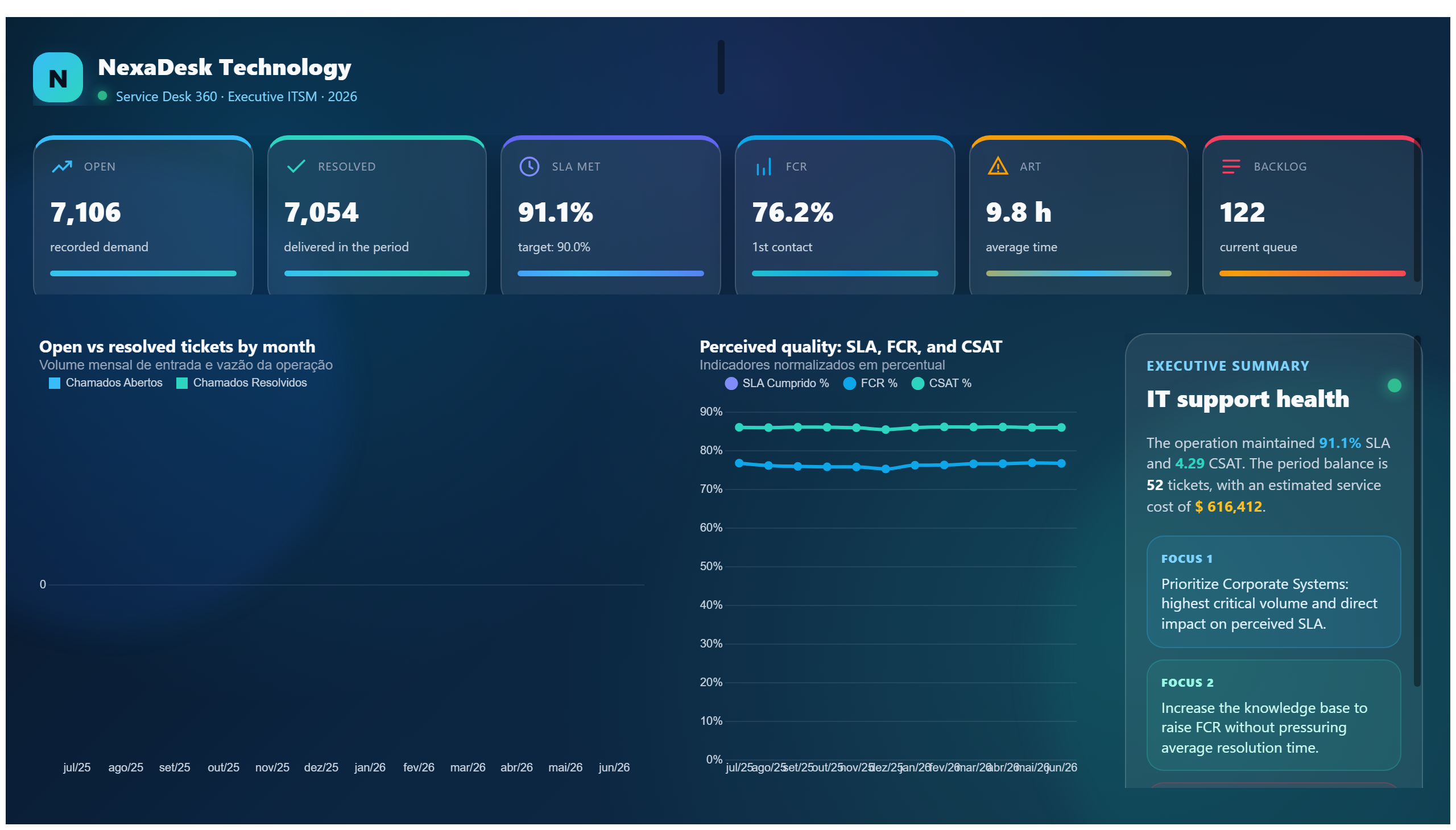Click jan/26 label on bar chart axis

370,767
